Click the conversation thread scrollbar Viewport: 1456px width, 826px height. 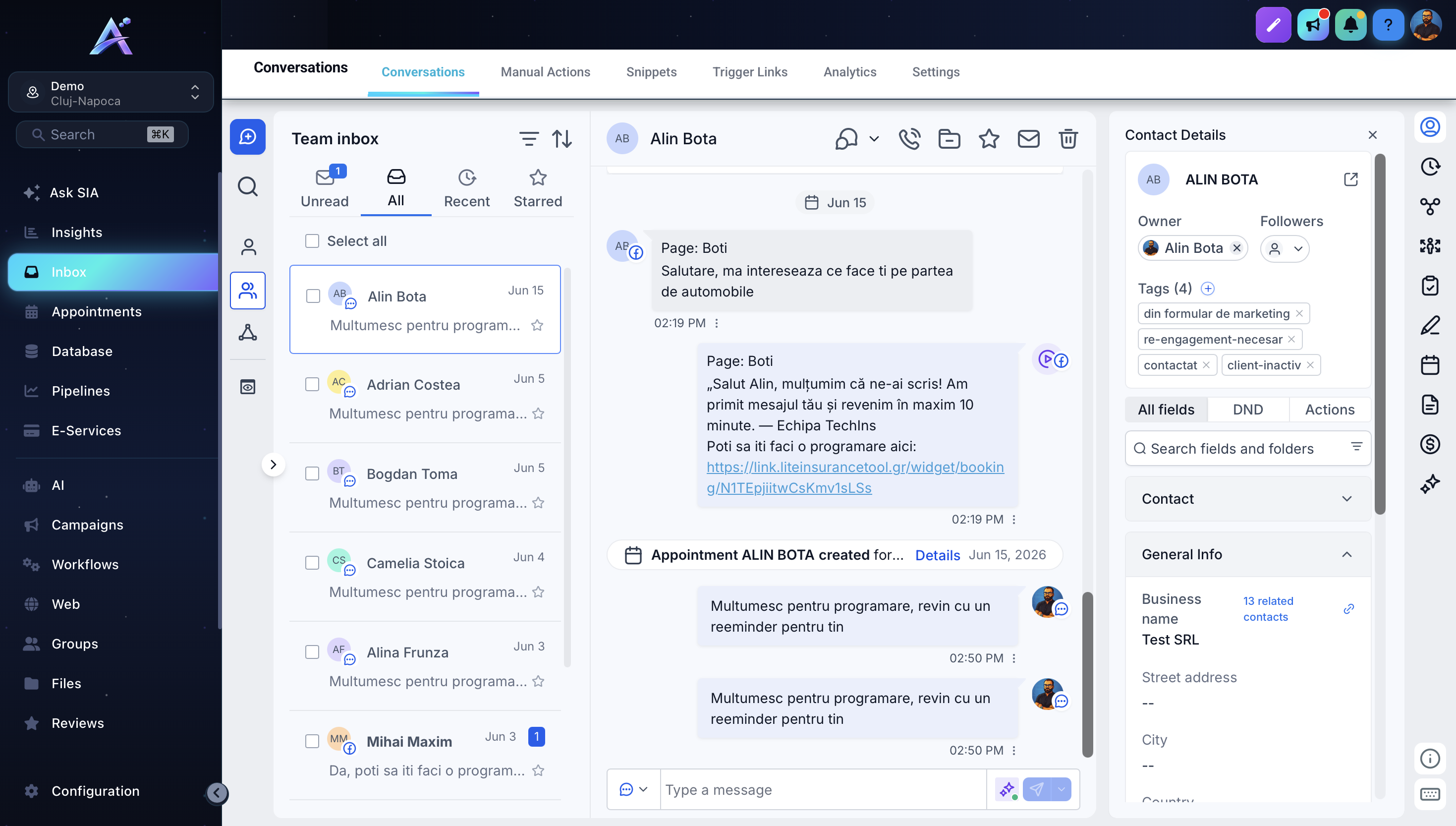tap(1087, 674)
